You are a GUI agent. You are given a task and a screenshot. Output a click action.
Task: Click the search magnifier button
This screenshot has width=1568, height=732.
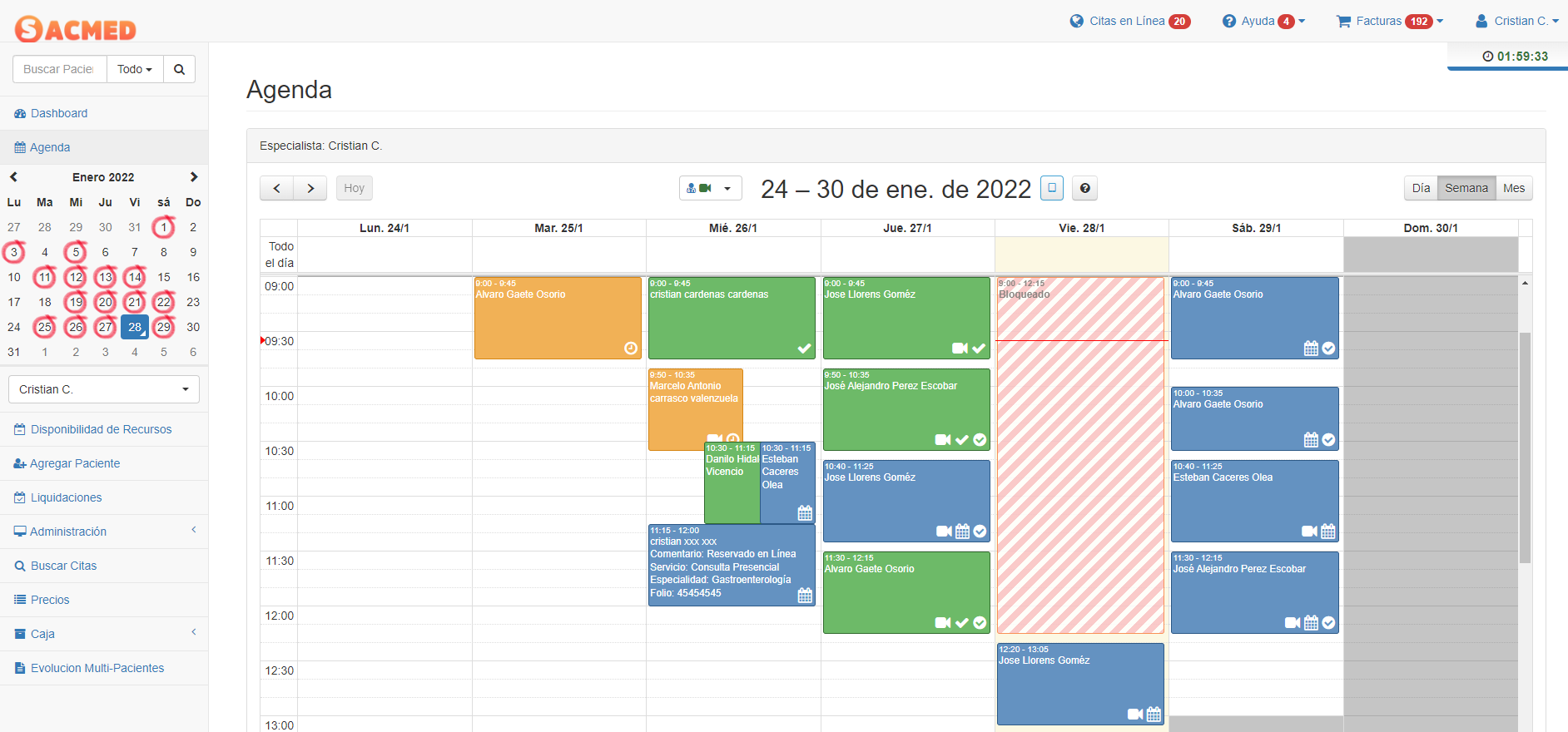coord(179,69)
